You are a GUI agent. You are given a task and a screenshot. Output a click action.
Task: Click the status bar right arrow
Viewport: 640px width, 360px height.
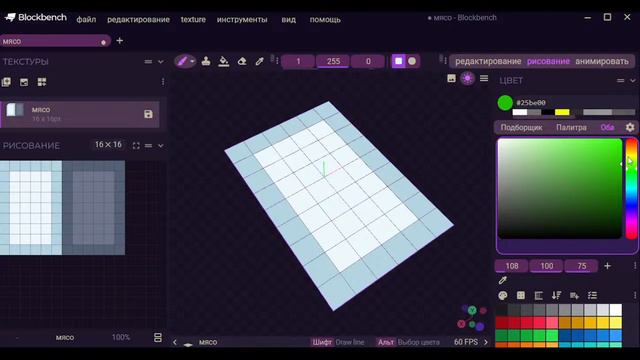486,342
